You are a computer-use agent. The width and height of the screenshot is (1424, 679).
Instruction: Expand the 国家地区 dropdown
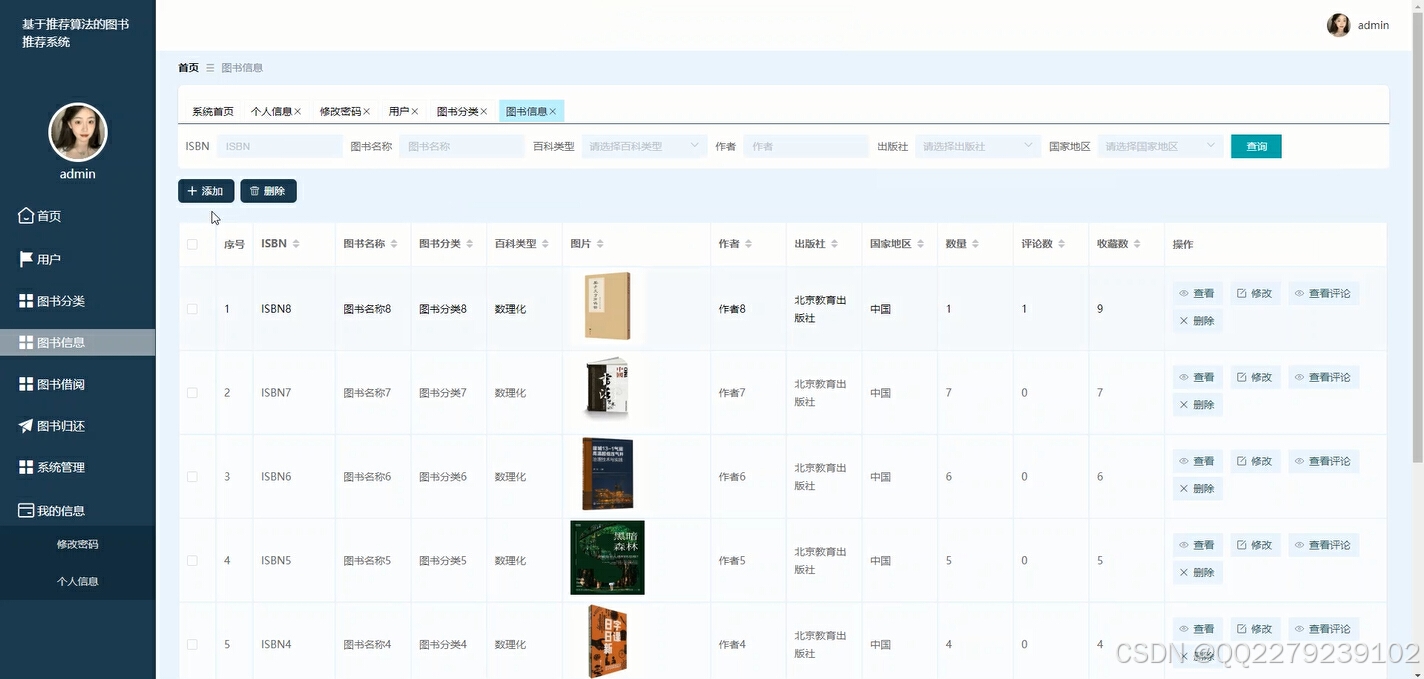1159,145
